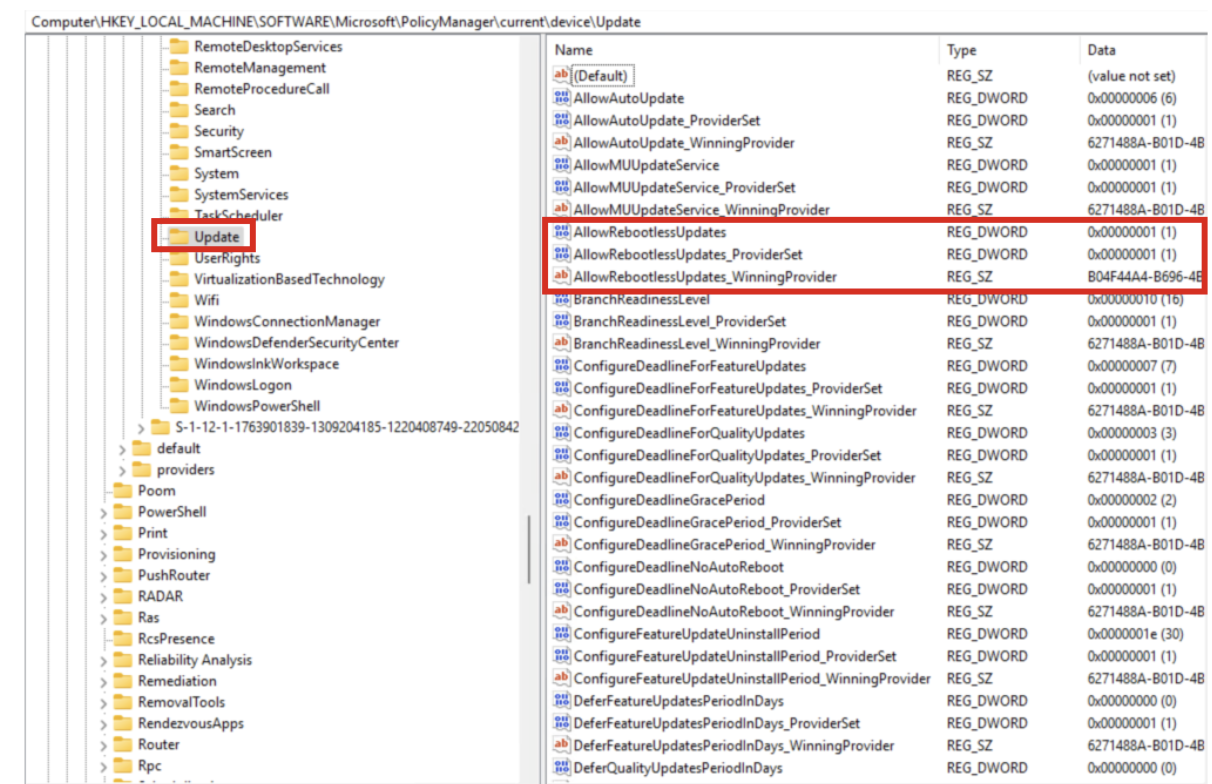This screenshot has width=1212, height=784.
Task: Click the ConfigureDeadlineForQualityUpdates_WinningProvider string icon
Action: click(562, 477)
